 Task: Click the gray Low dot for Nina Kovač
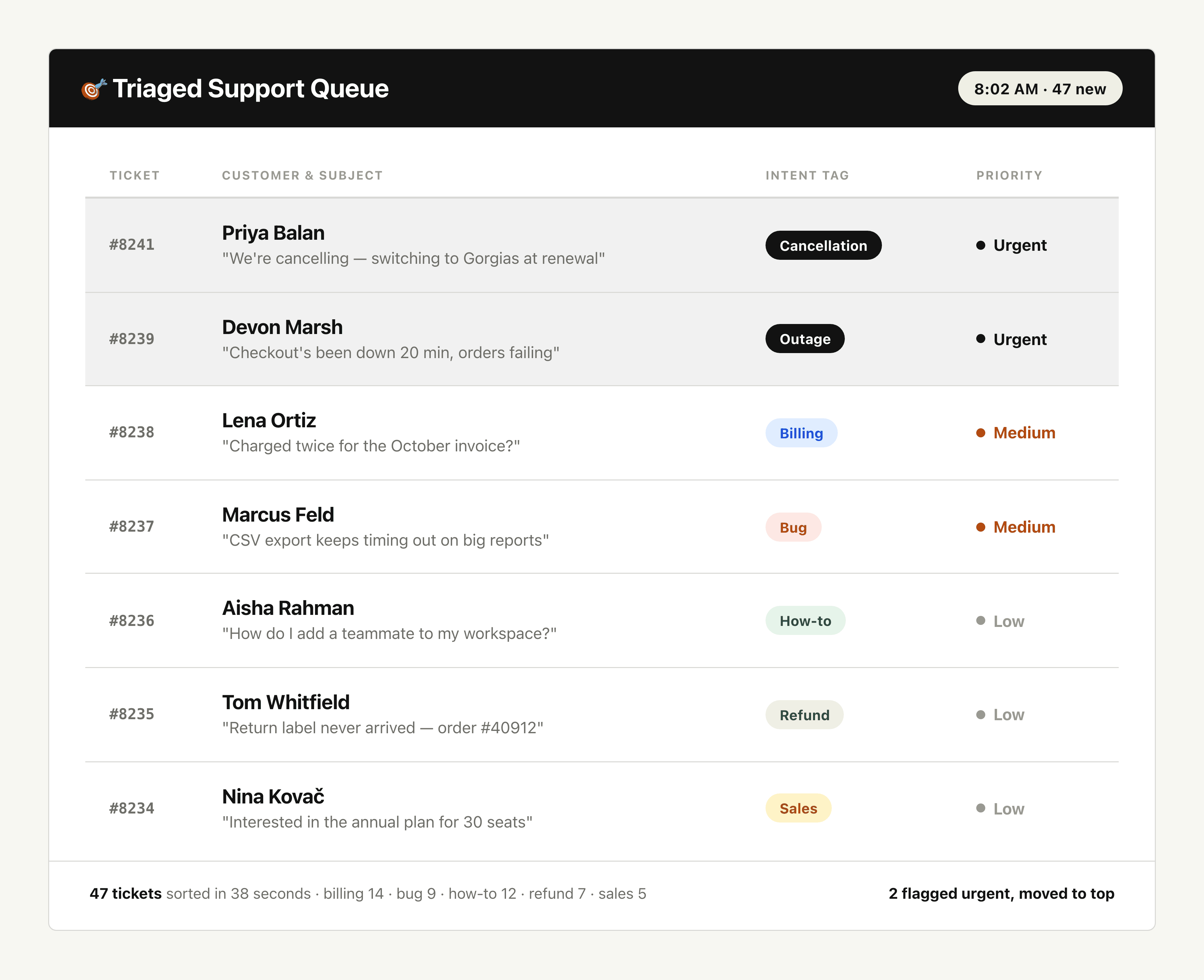pos(981,808)
